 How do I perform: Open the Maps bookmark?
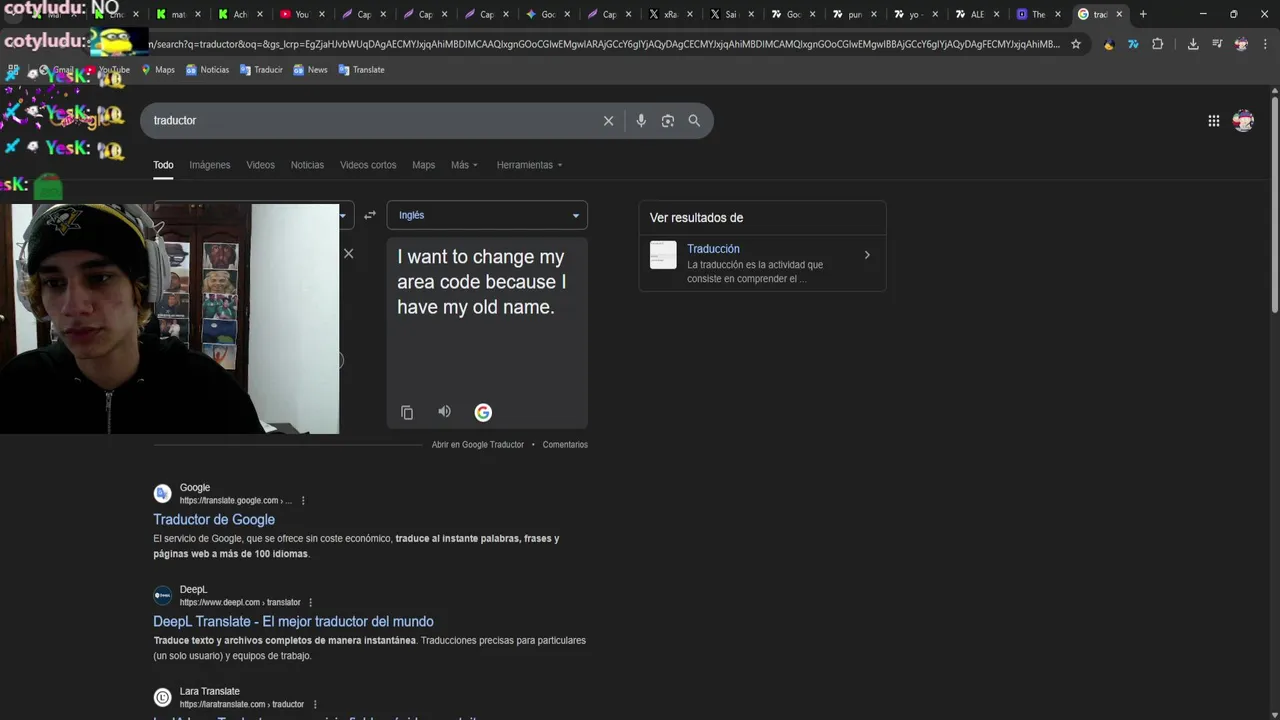(158, 70)
